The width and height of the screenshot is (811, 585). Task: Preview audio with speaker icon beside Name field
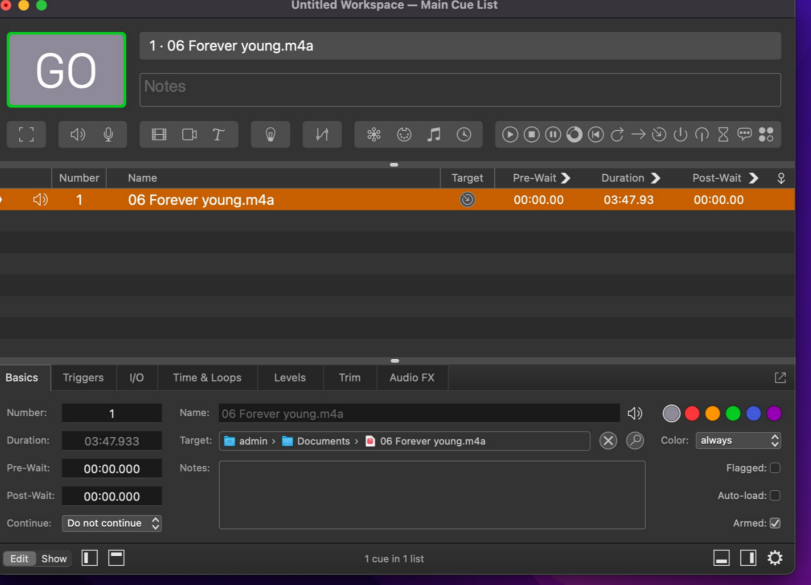click(x=635, y=413)
